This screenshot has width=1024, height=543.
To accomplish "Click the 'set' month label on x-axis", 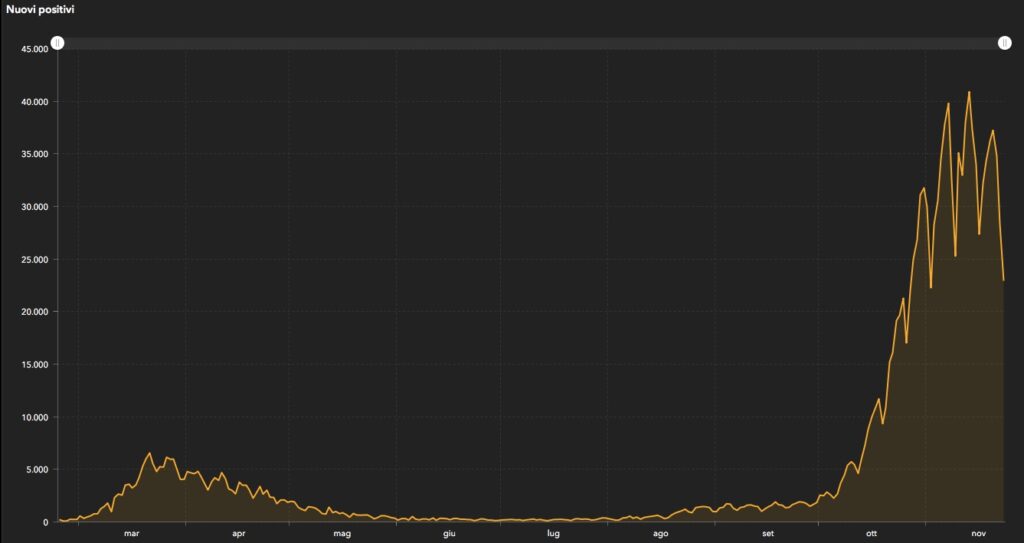I will 766,534.
